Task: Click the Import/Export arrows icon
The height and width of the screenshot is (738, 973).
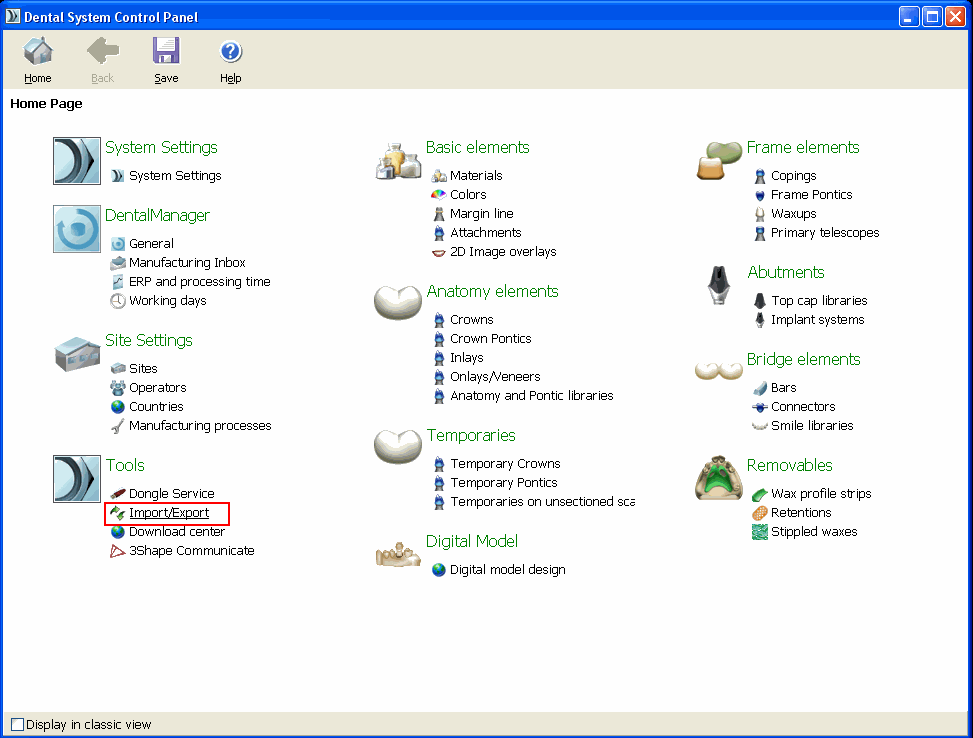Action: [118, 513]
